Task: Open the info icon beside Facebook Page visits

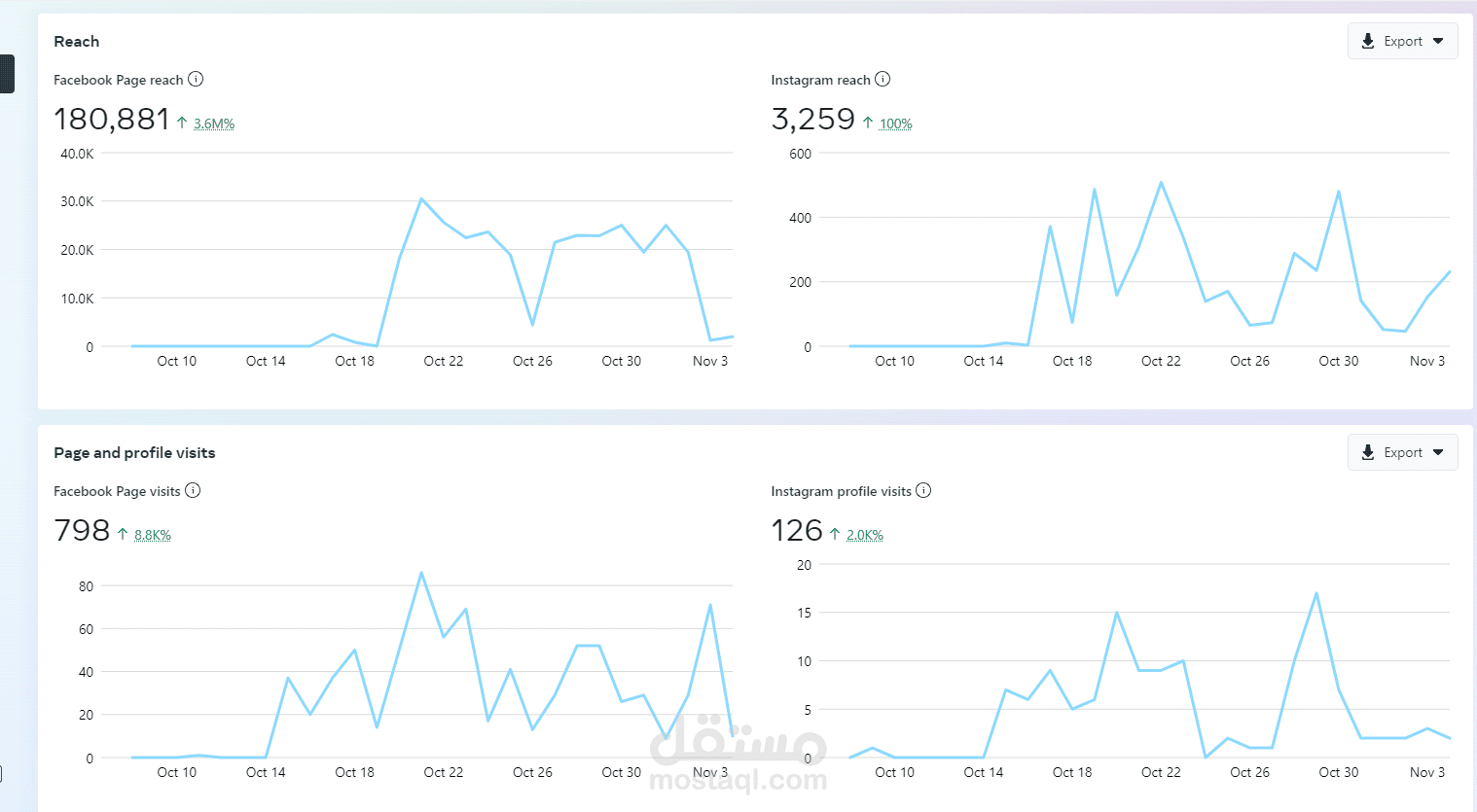Action: tap(193, 490)
